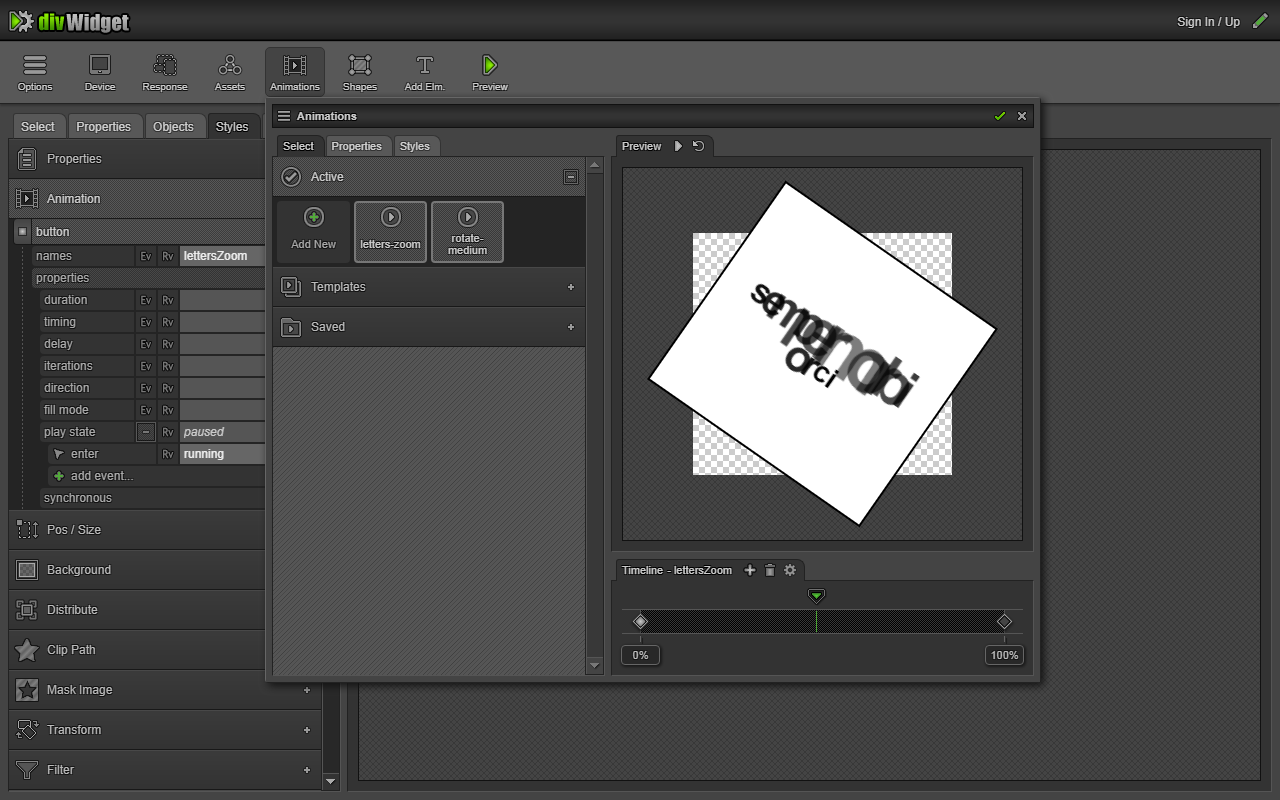Image resolution: width=1280 pixels, height=800 pixels.
Task: Click the divWidget logo
Action: (x=69, y=21)
